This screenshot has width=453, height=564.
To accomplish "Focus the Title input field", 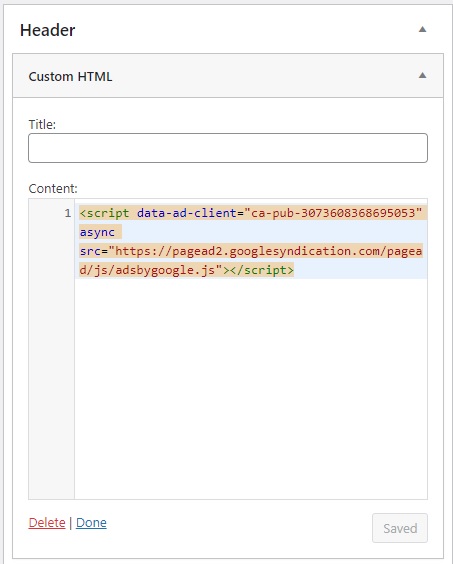I will pos(228,148).
